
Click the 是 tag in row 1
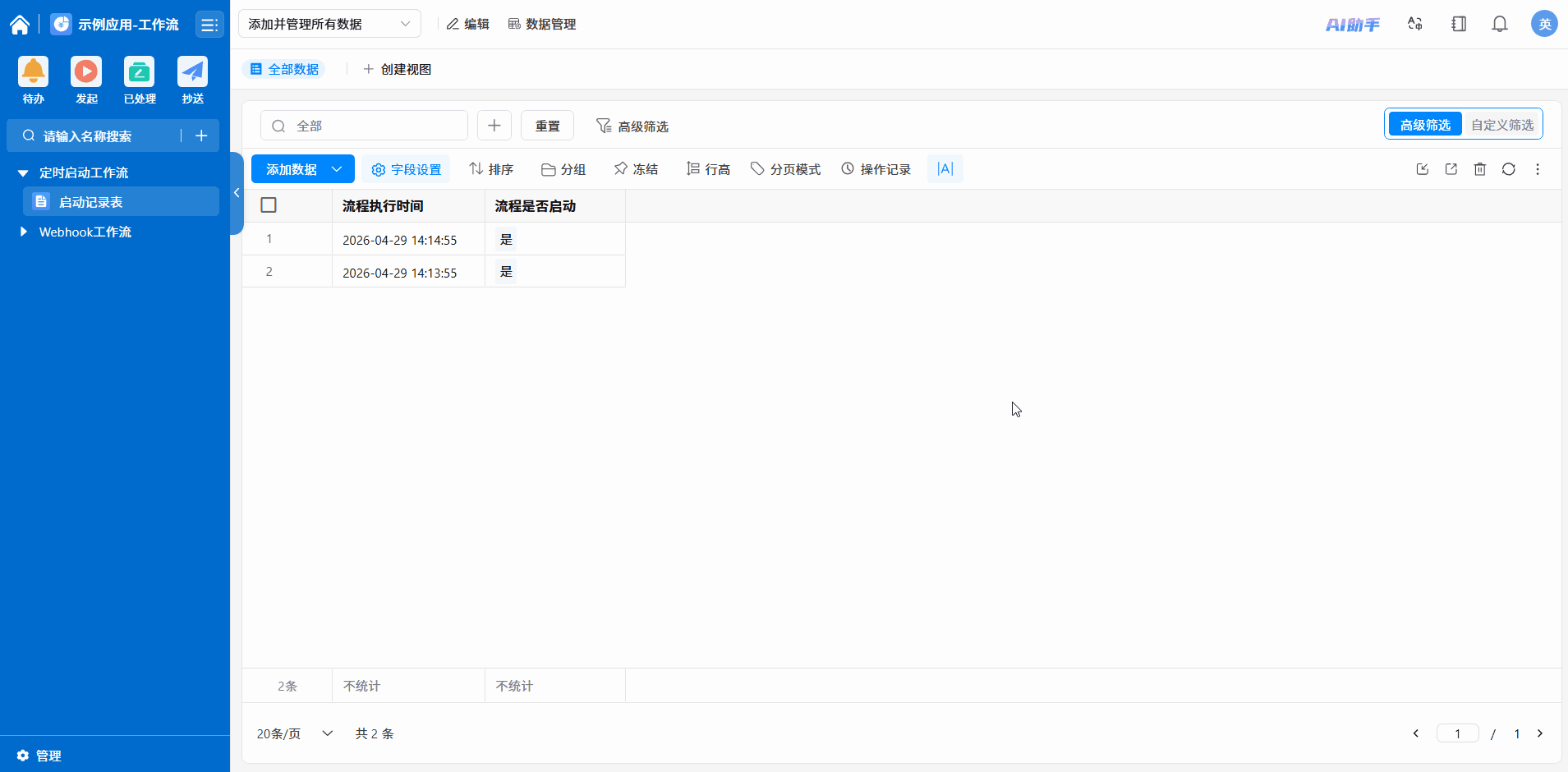tap(506, 239)
